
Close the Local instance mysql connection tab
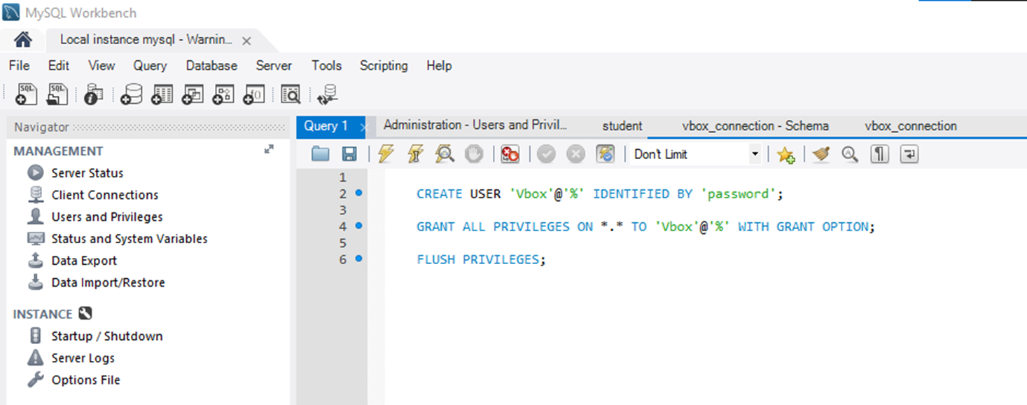tap(246, 41)
